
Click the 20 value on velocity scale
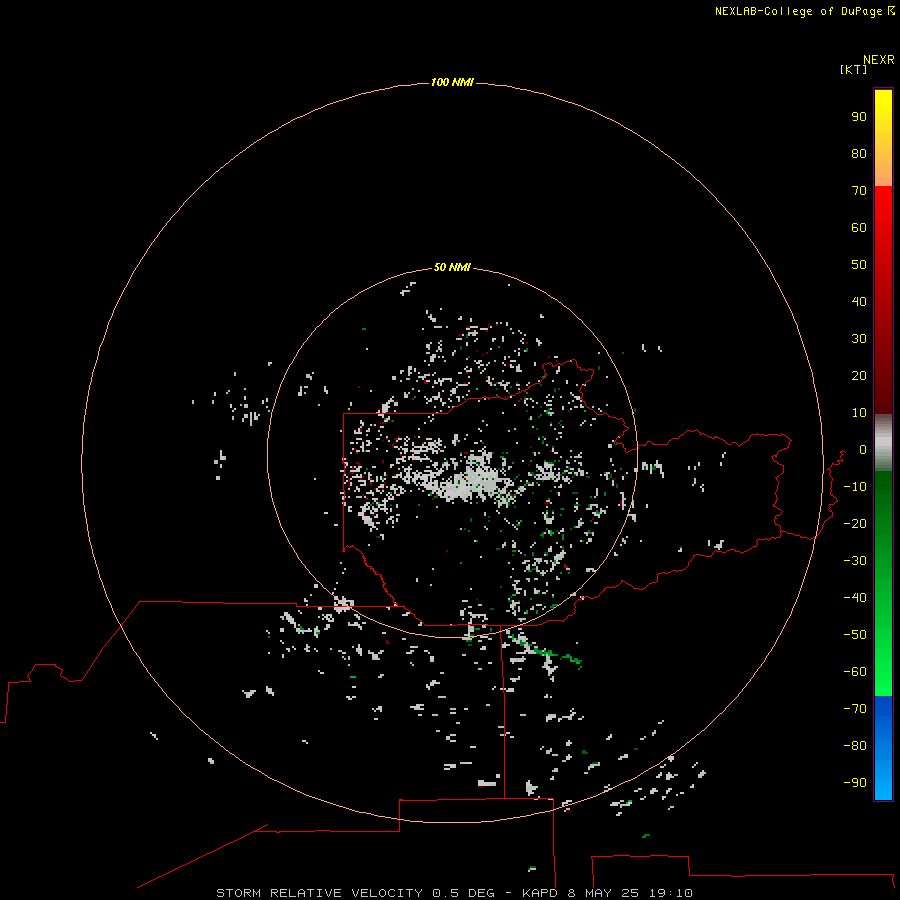pyautogui.click(x=859, y=376)
